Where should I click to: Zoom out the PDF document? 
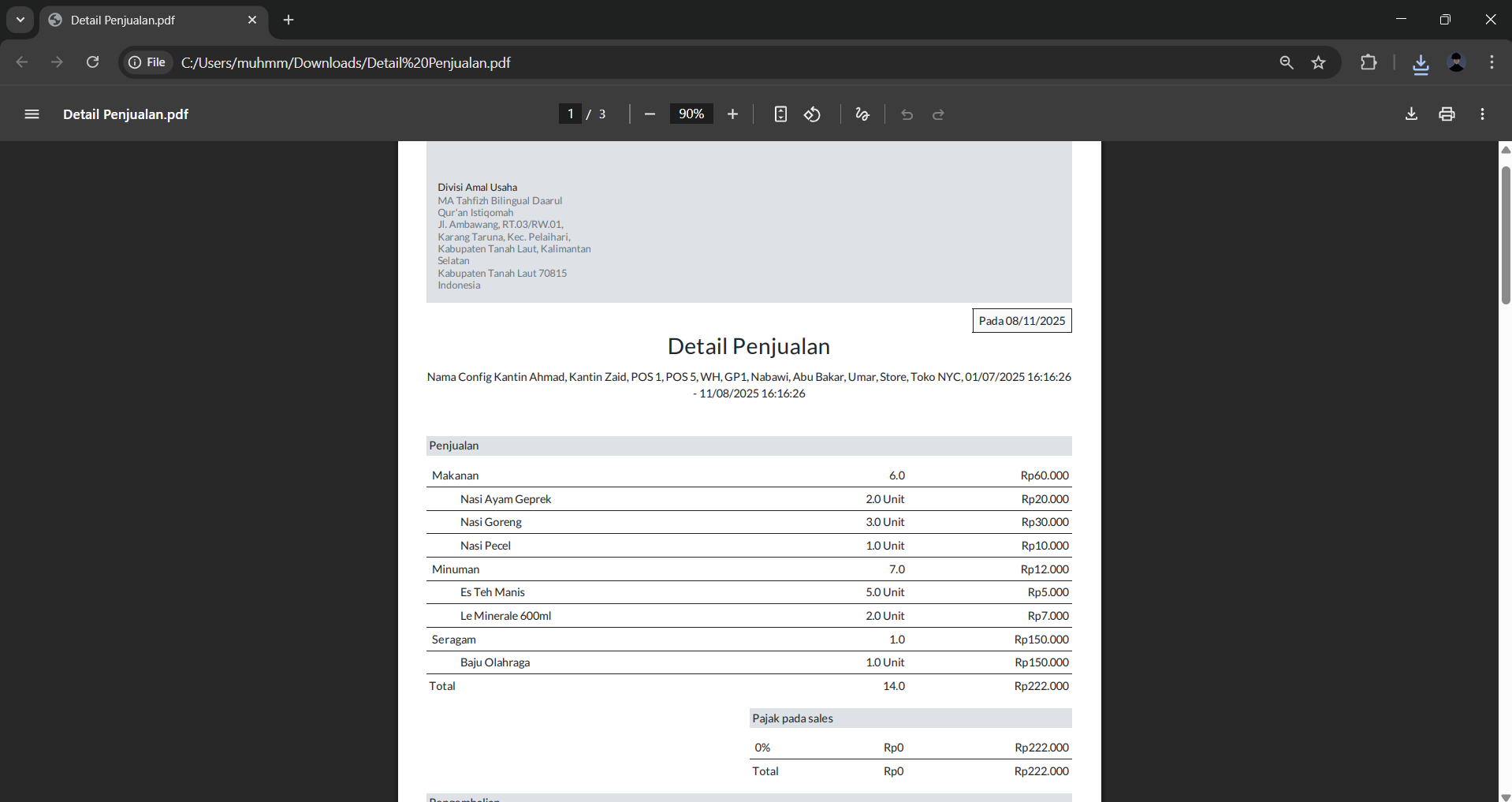pos(650,114)
